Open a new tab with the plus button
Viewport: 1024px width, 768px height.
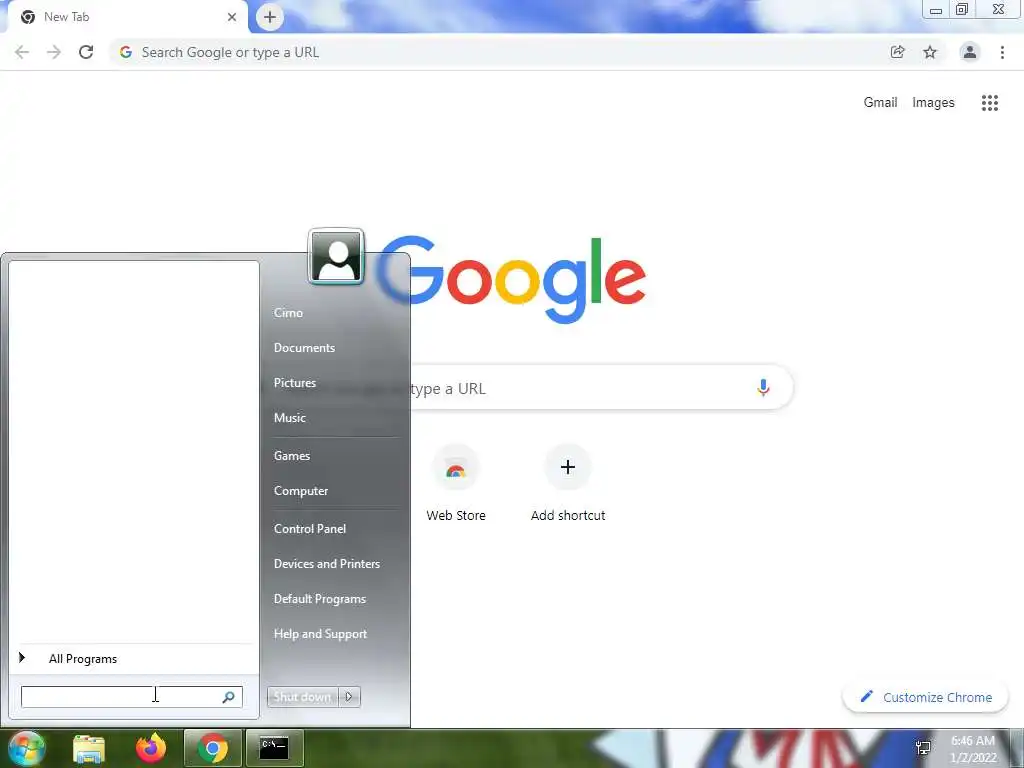pos(270,17)
